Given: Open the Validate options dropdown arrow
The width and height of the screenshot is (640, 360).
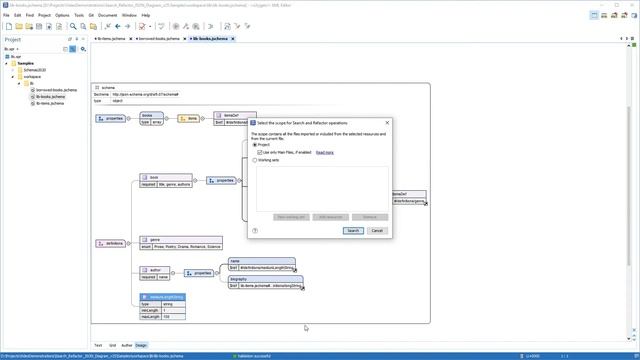Looking at the screenshot, I should 150,26.
